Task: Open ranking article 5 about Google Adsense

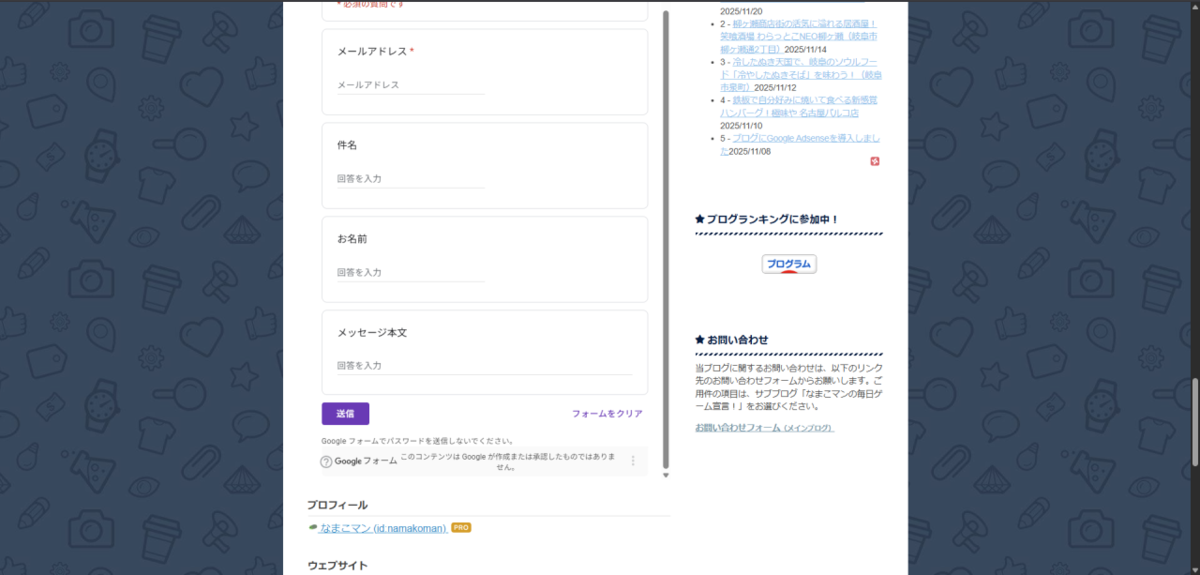Action: 800,144
